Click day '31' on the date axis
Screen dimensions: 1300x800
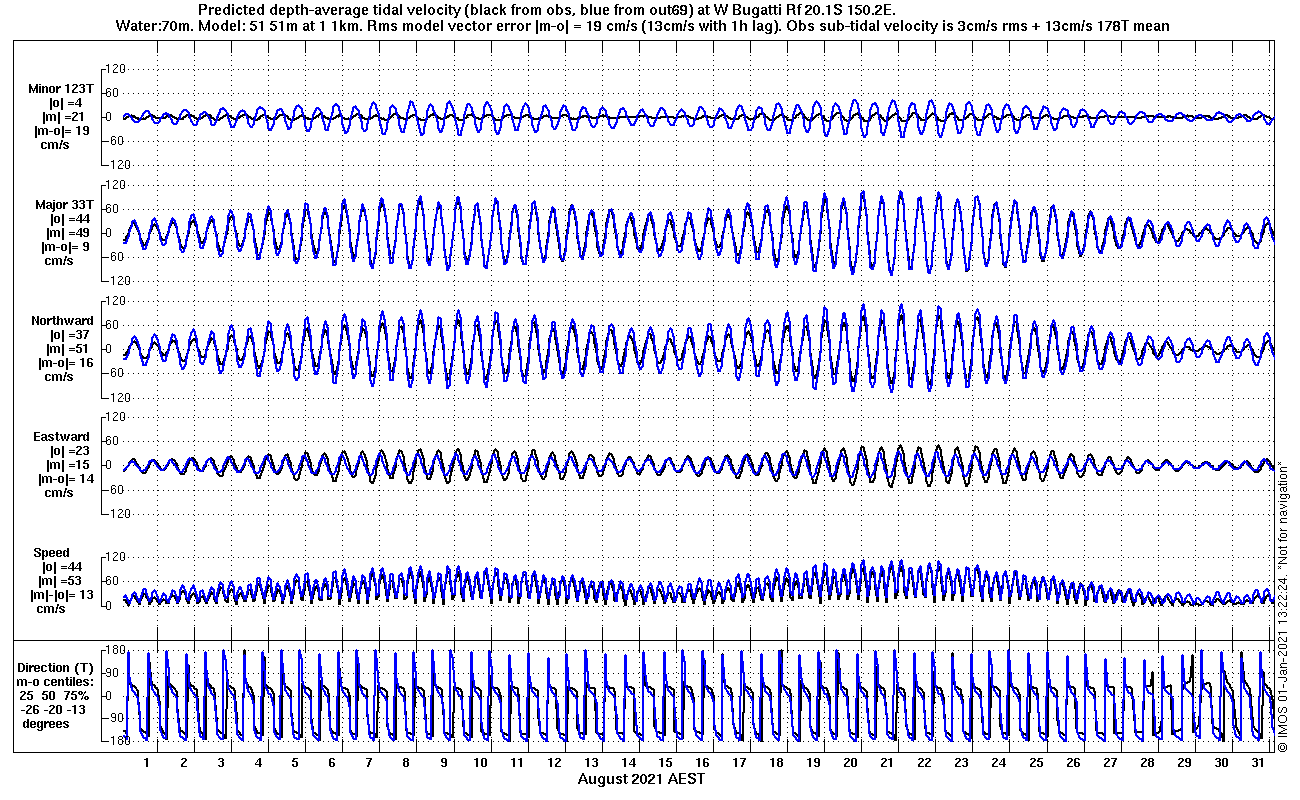pyautogui.click(x=1257, y=763)
